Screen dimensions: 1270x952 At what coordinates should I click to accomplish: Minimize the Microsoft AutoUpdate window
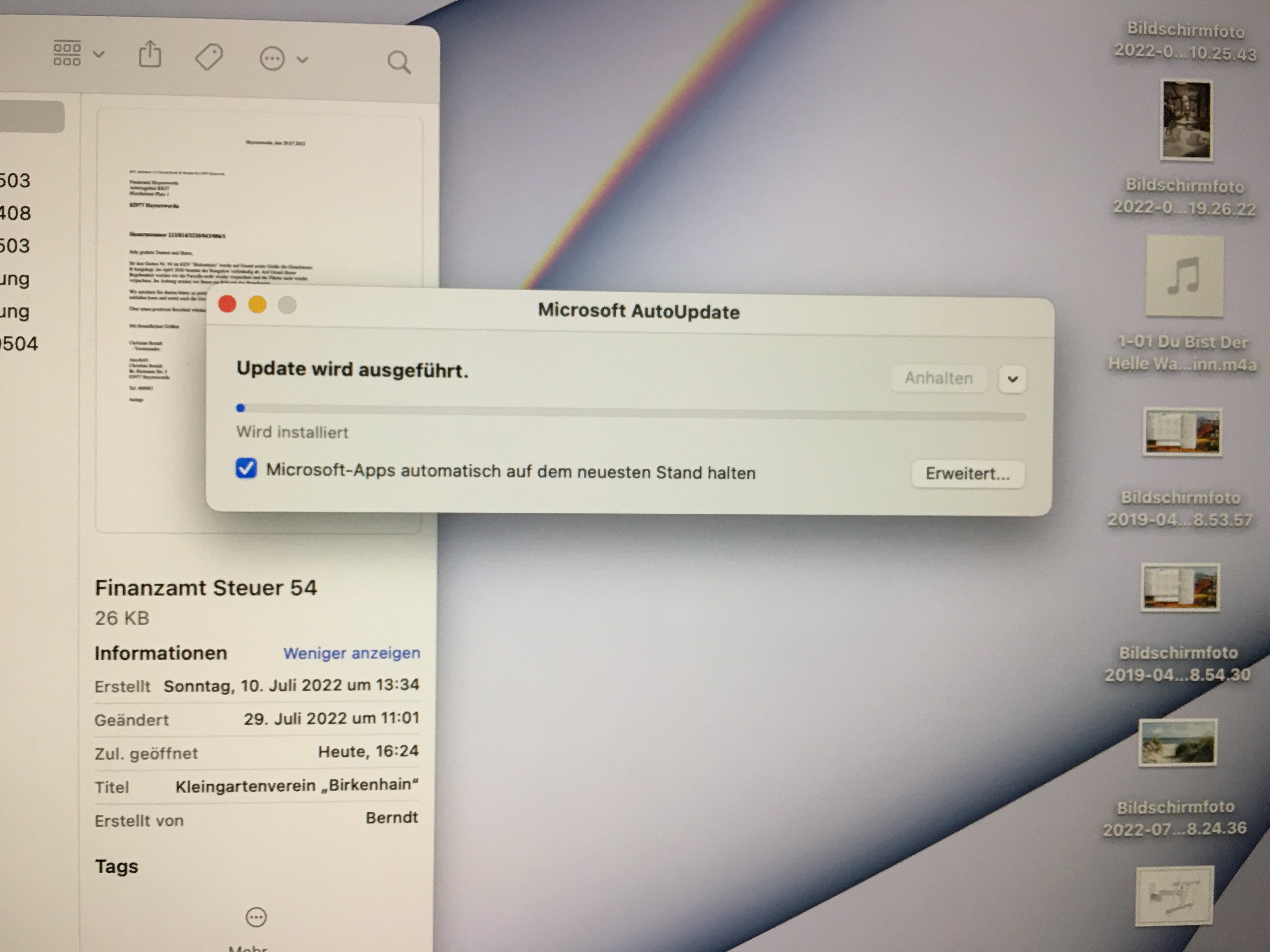coord(257,305)
